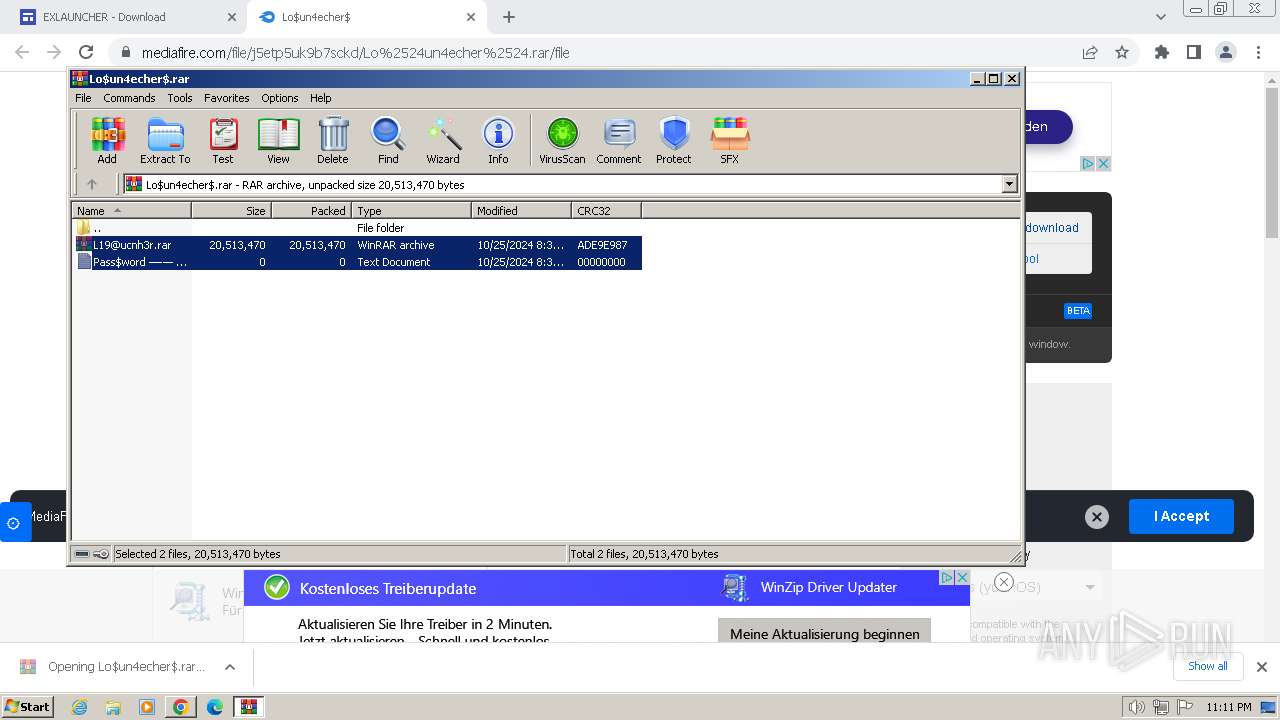Select the parent folder '..' row
This screenshot has height=720, width=1280.
358,228
